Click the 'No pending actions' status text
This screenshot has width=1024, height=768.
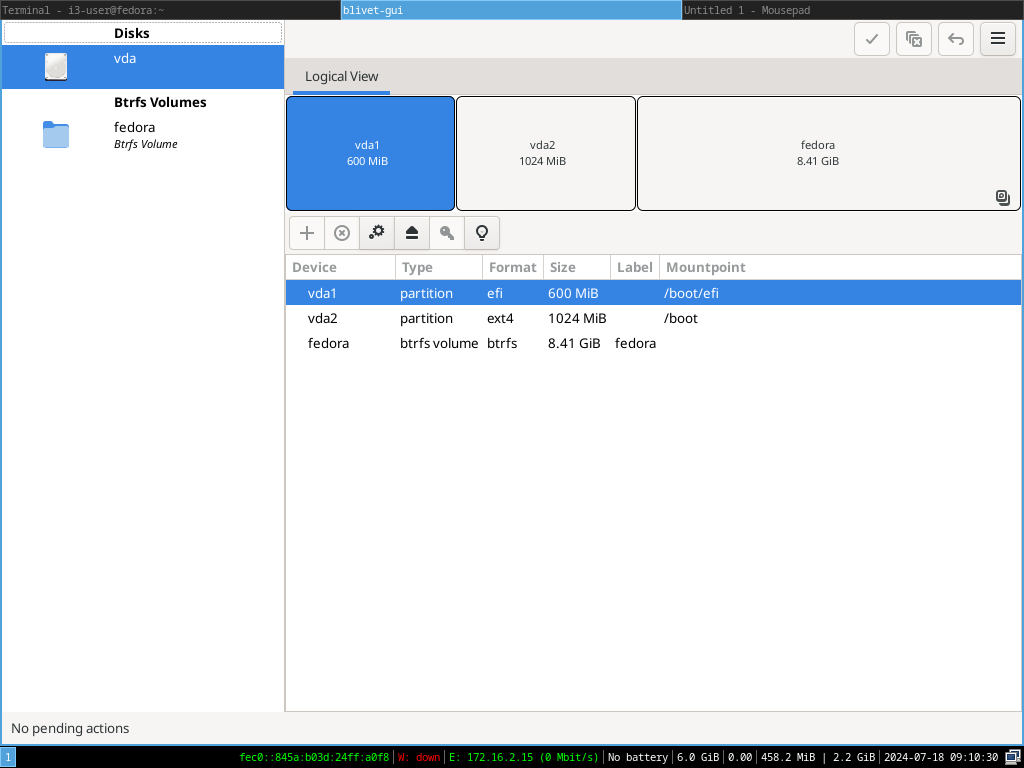[x=70, y=728]
